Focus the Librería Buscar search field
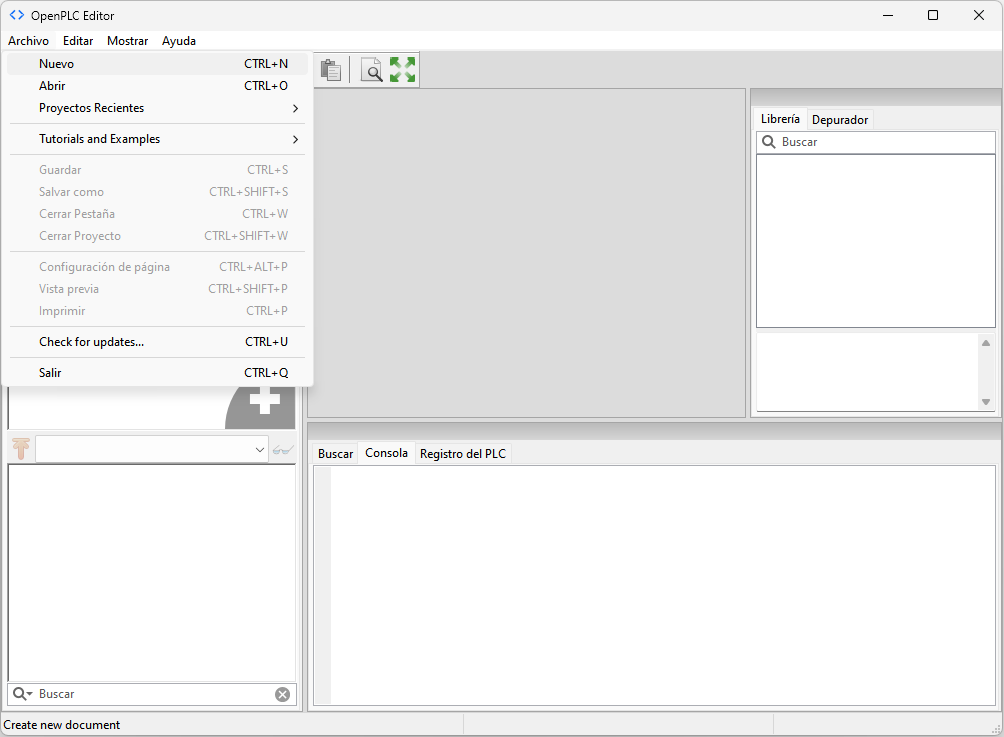Viewport: 1004px width, 737px height. click(x=876, y=142)
